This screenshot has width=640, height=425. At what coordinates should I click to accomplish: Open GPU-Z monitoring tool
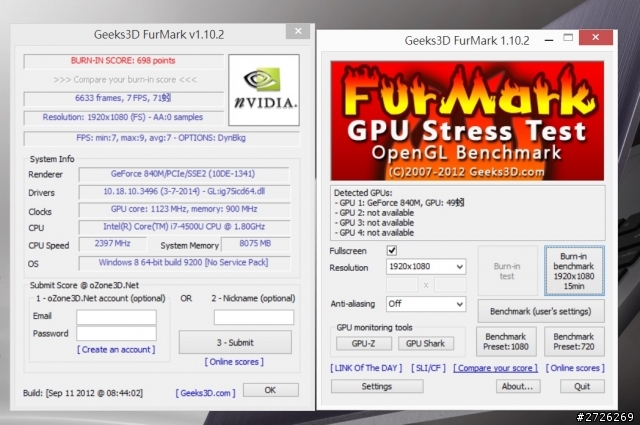tap(363, 344)
